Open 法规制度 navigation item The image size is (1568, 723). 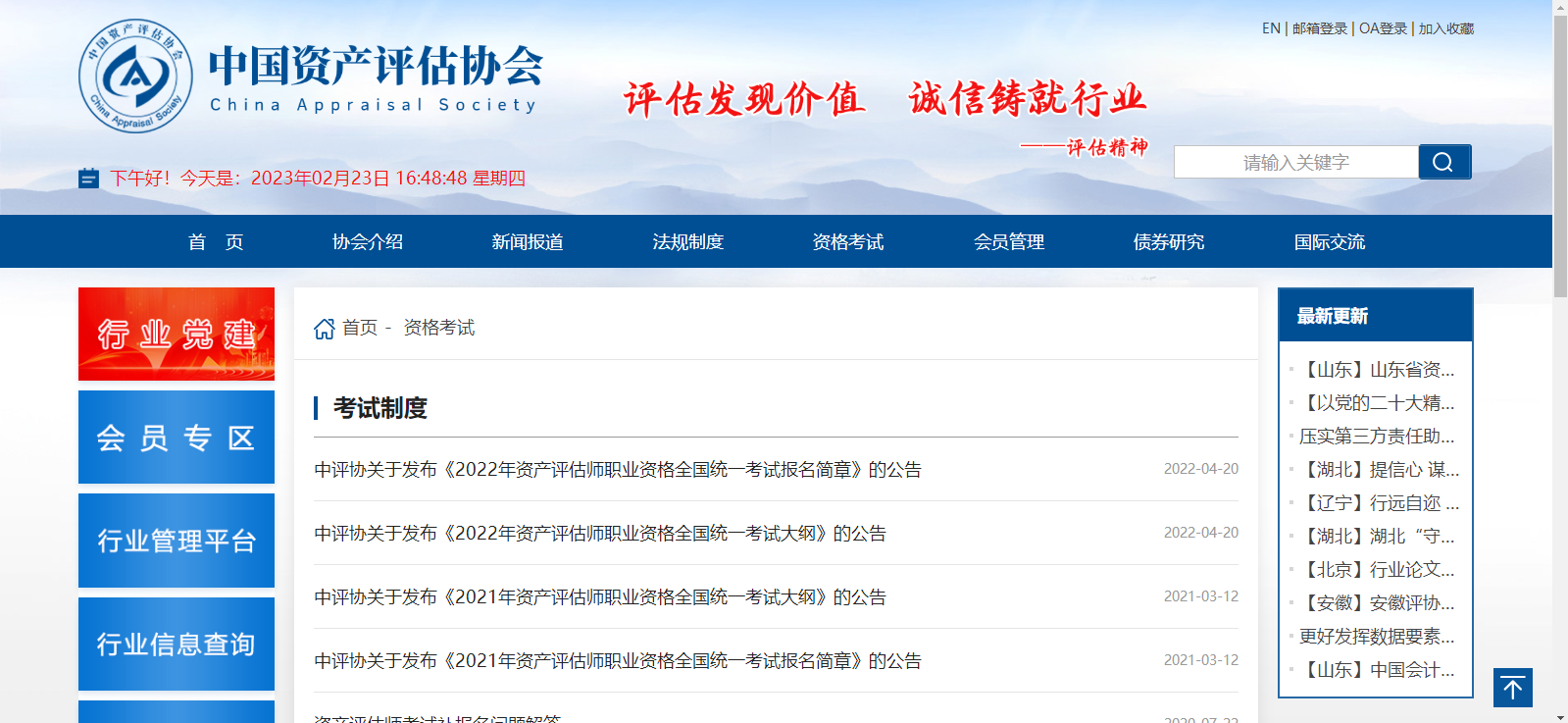688,242
